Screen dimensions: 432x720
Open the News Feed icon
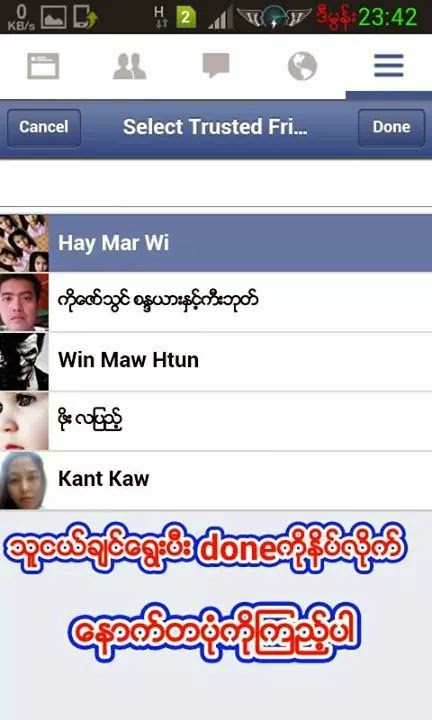43,66
